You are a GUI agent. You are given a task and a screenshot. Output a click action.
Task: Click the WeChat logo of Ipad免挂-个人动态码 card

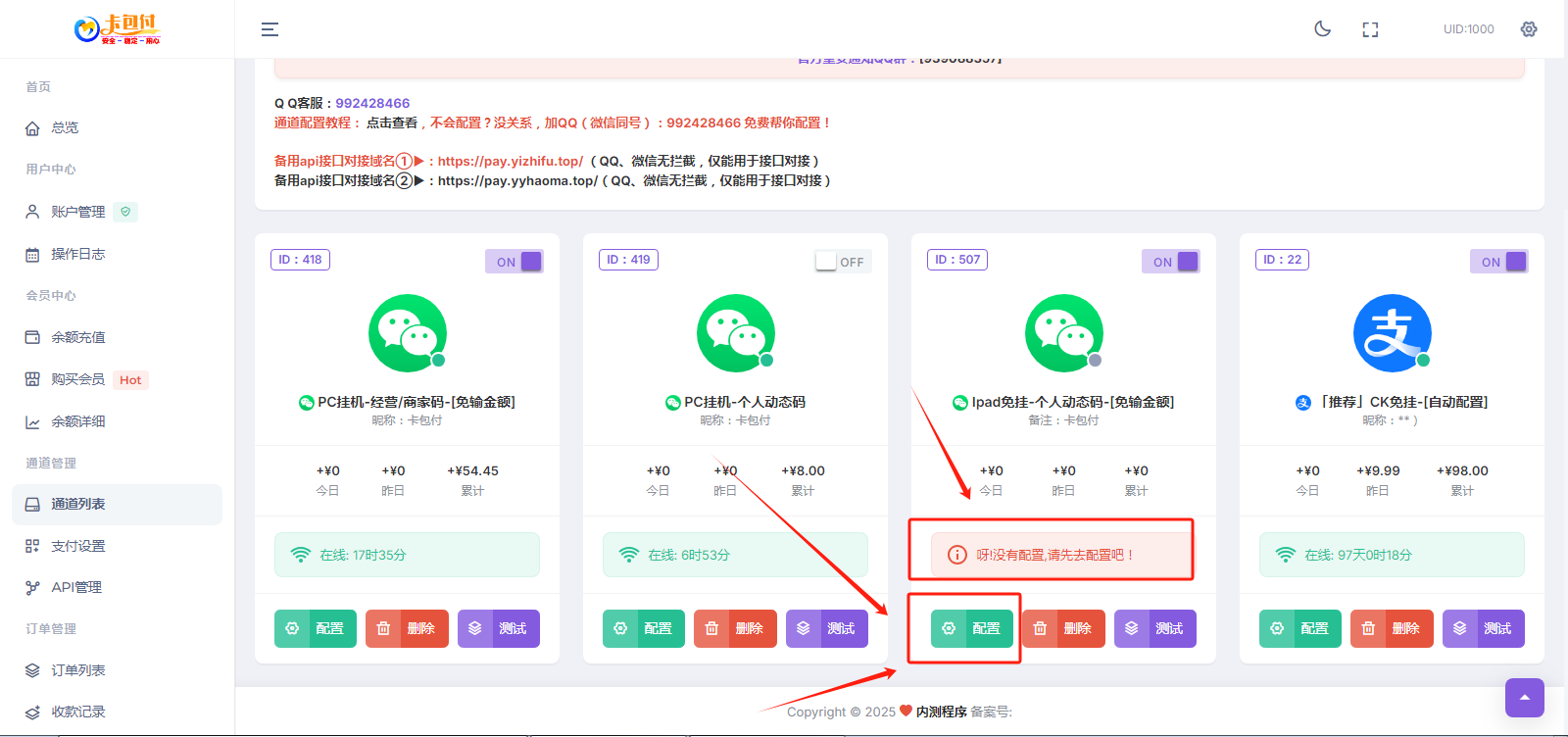point(1064,333)
